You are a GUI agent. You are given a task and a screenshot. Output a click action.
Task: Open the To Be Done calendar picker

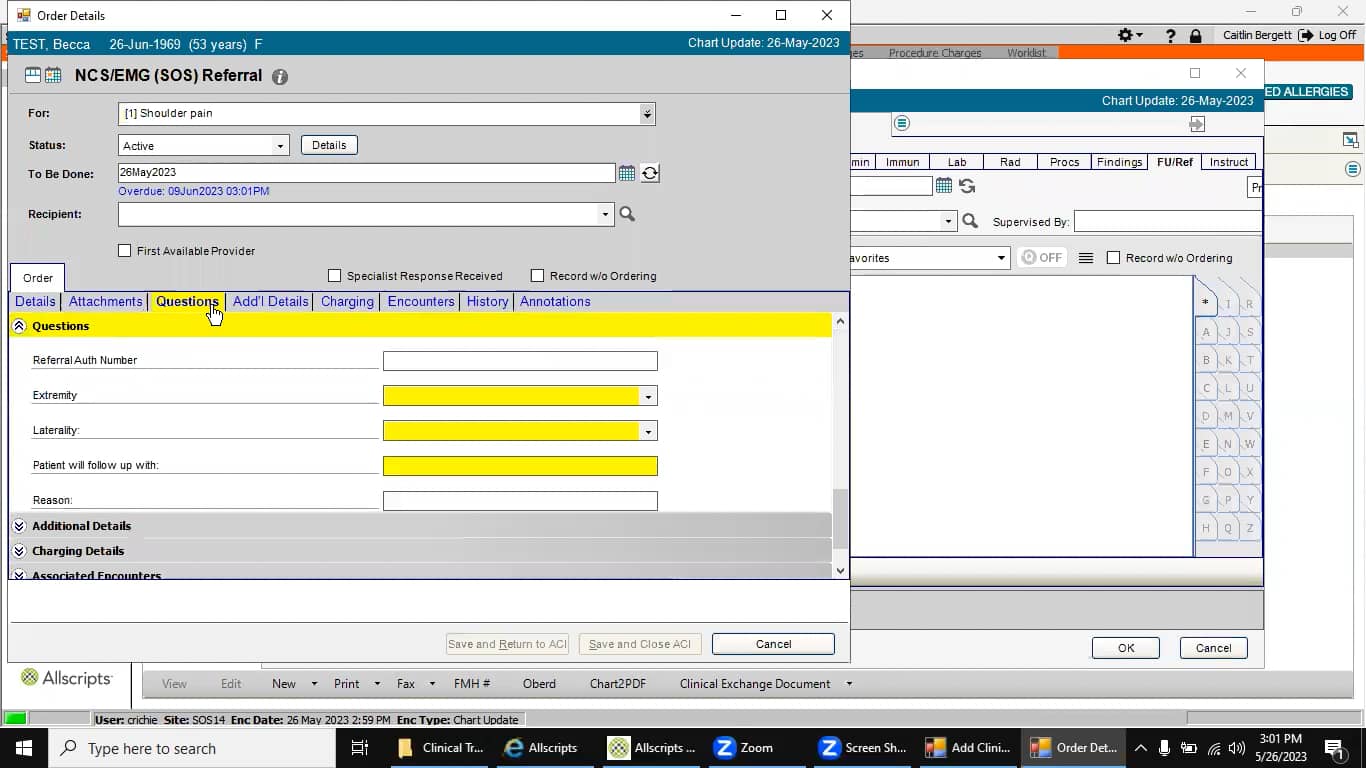(627, 173)
